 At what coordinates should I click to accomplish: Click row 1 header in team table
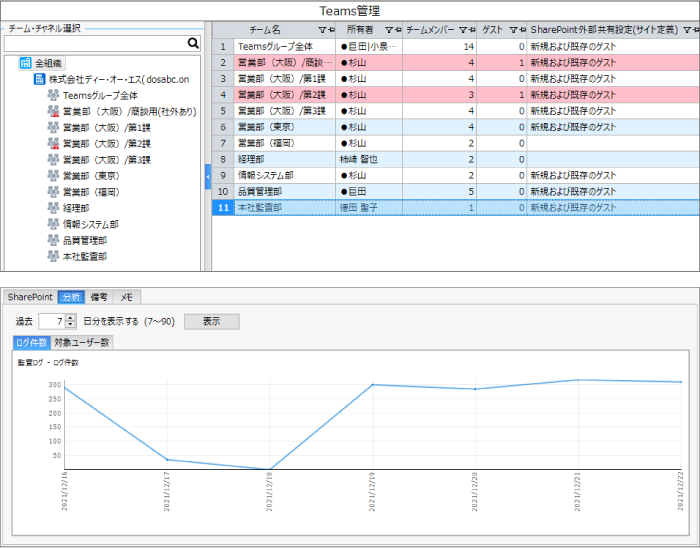click(x=223, y=46)
